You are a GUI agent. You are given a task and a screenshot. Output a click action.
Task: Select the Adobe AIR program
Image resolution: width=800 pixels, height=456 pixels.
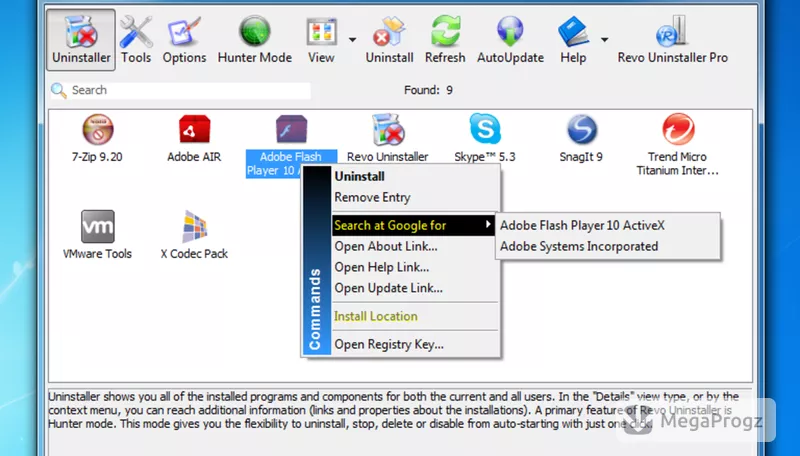click(x=194, y=138)
